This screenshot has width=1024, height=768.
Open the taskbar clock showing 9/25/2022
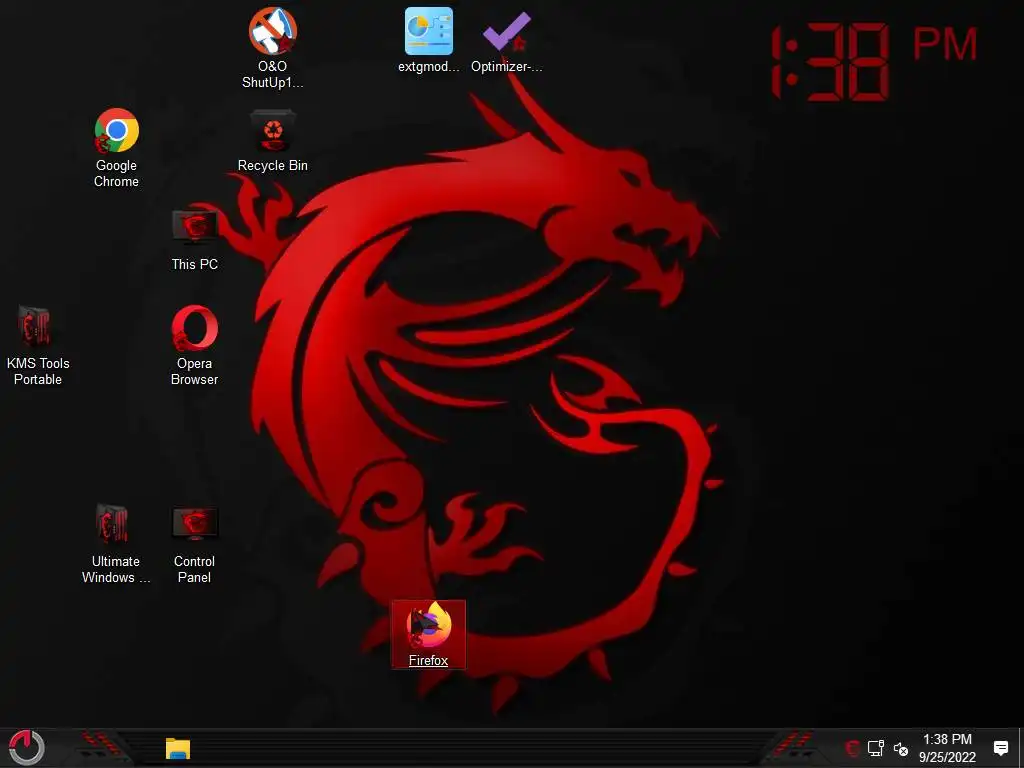(948, 748)
